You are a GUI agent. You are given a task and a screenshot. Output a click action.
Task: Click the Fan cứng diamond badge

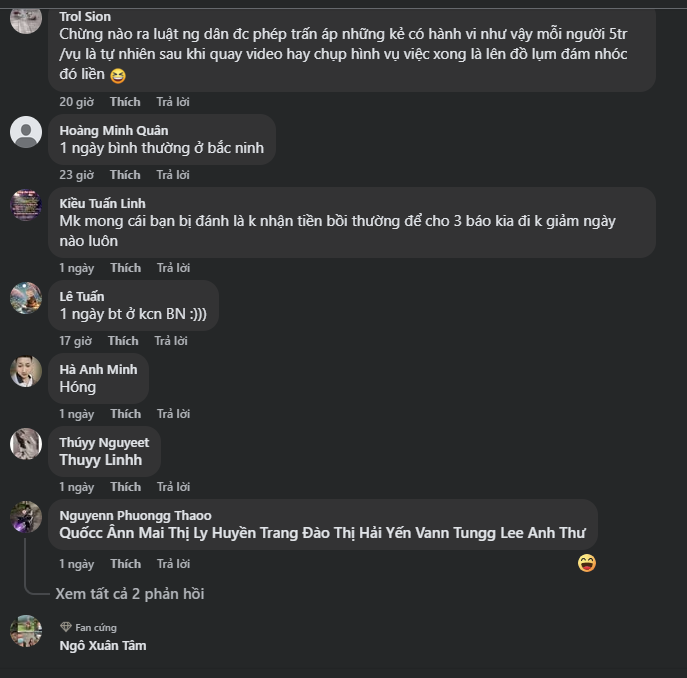pyautogui.click(x=66, y=627)
